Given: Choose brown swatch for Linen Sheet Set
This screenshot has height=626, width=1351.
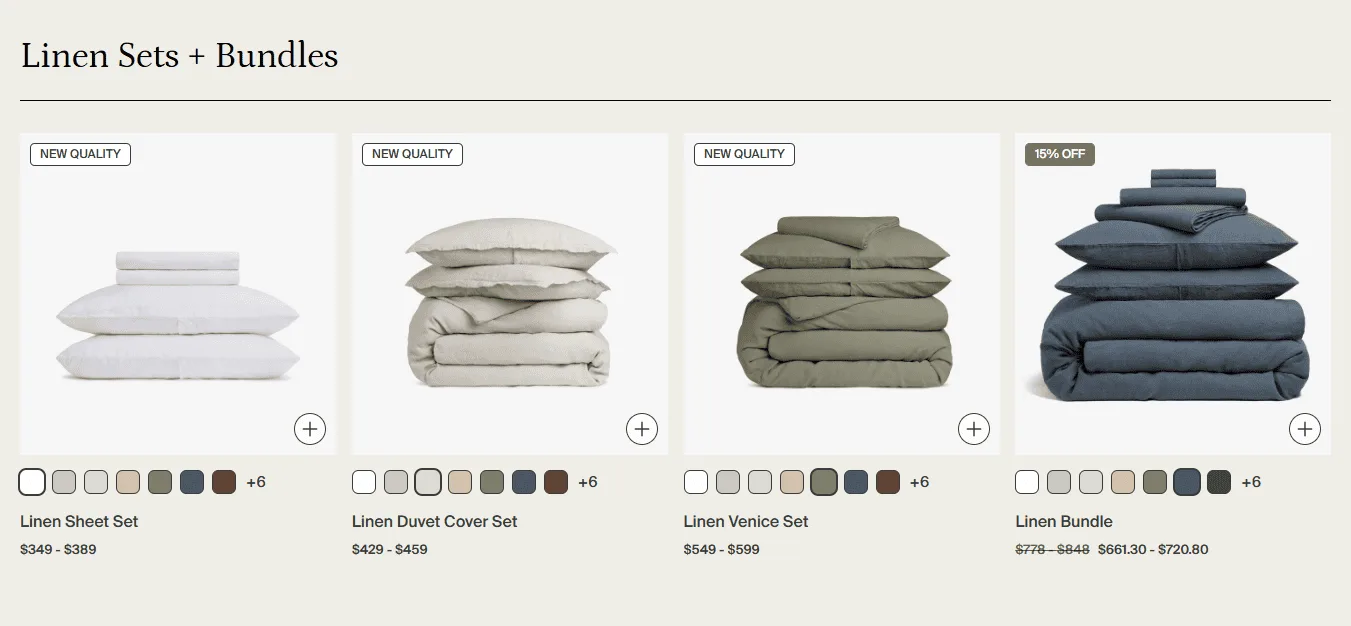Looking at the screenshot, I should coord(224,482).
